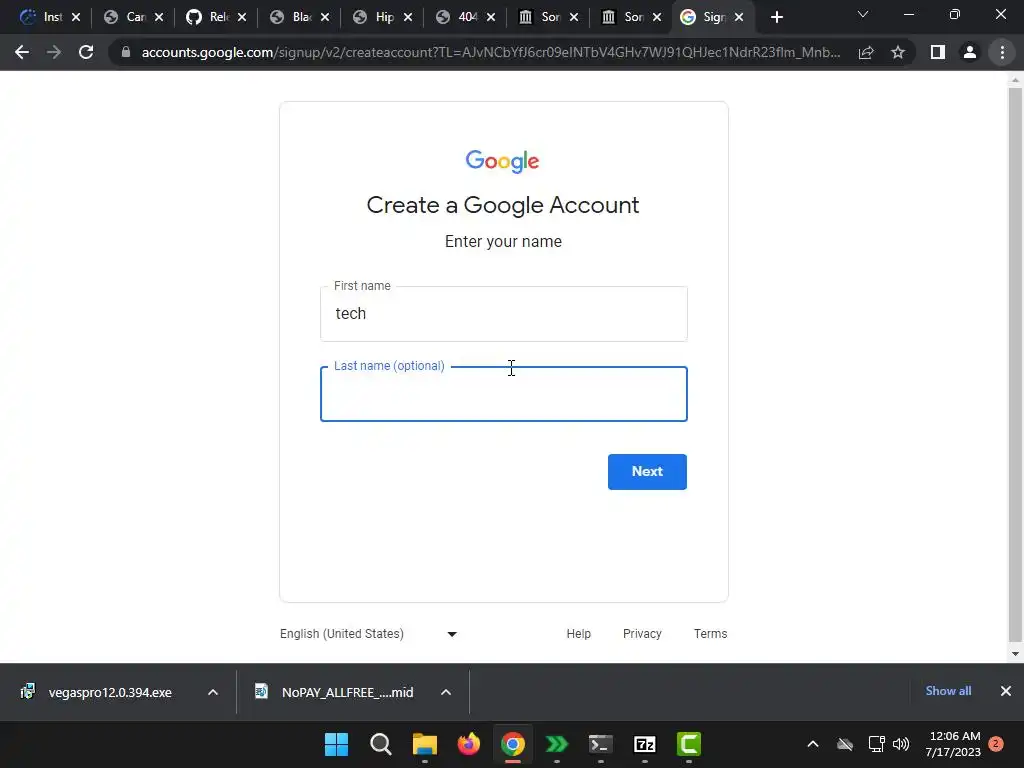Open the Chrome profile menu
1024x768 pixels.
pyautogui.click(x=970, y=52)
